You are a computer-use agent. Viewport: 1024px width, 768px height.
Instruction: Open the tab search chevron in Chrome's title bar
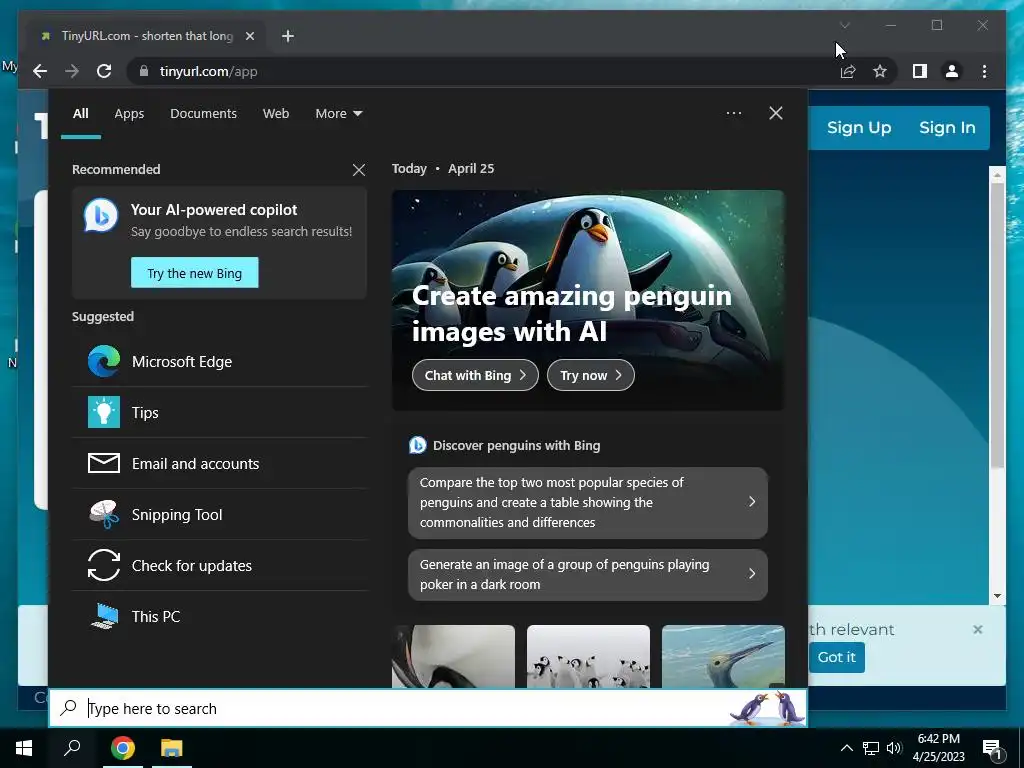[x=844, y=25]
